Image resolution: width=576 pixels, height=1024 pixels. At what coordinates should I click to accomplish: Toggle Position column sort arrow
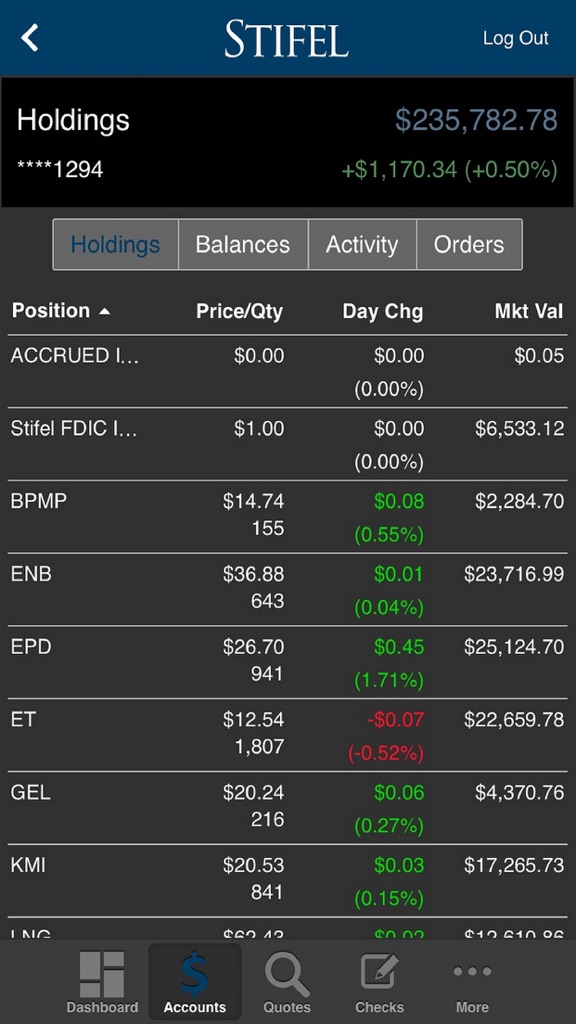point(104,312)
